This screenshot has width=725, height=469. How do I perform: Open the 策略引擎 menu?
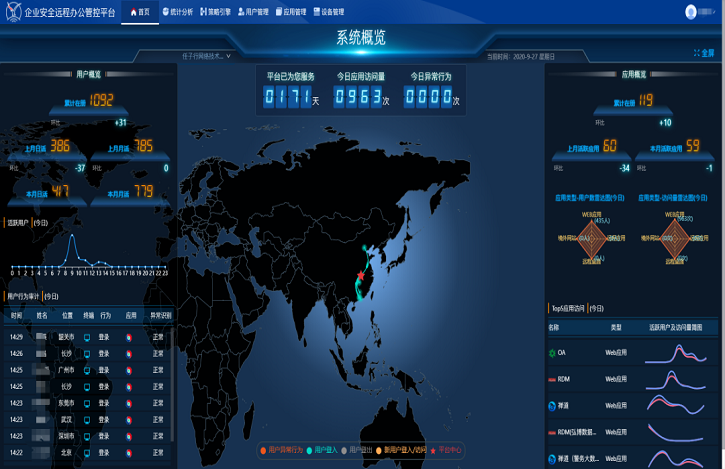(x=215, y=12)
